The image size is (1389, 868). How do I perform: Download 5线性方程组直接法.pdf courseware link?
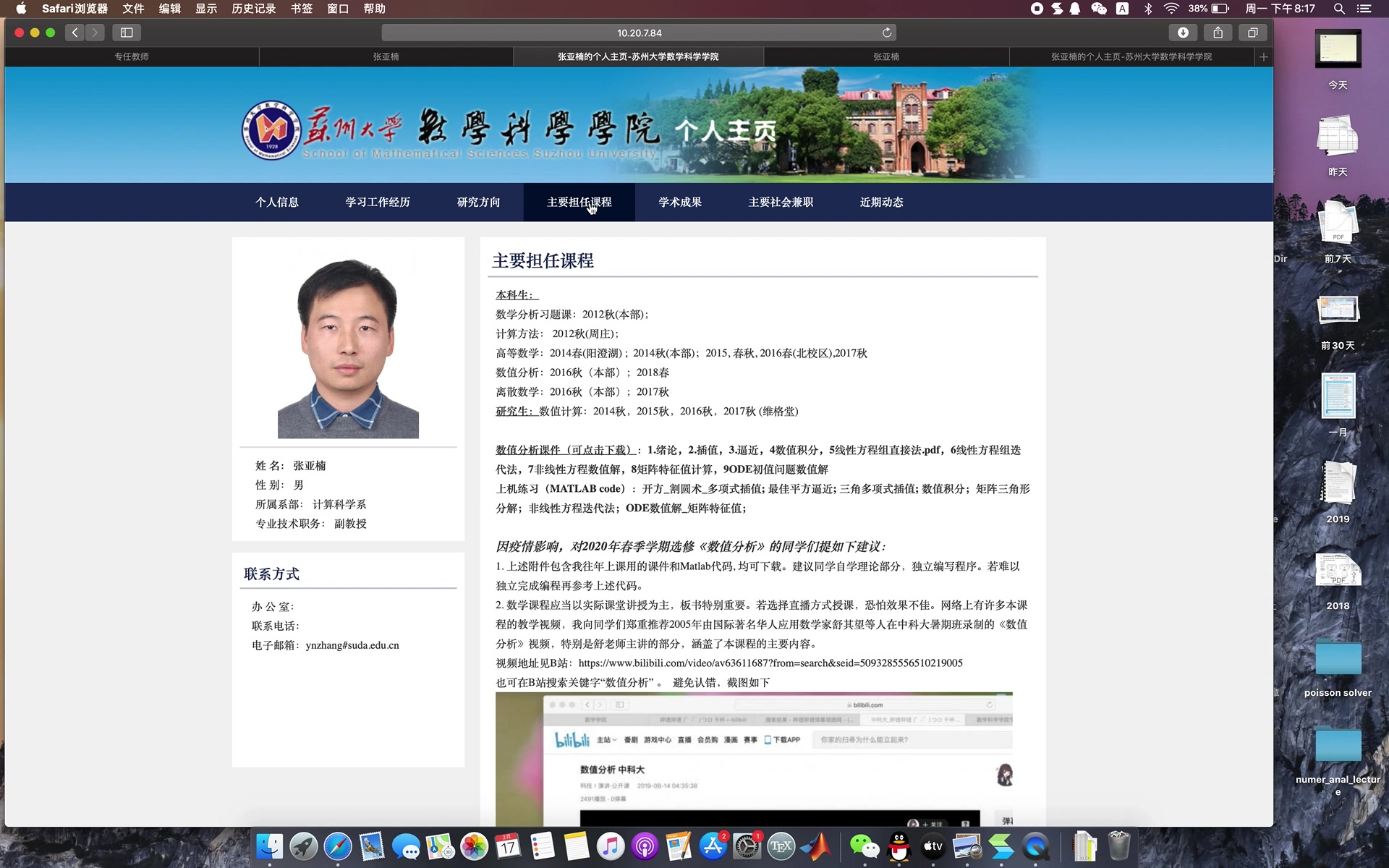click(x=884, y=450)
